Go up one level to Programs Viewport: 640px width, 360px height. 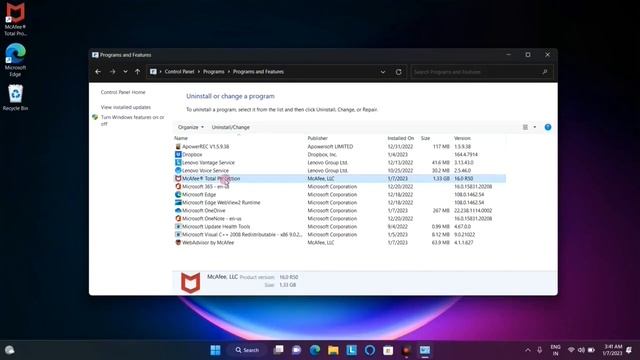click(x=138, y=72)
